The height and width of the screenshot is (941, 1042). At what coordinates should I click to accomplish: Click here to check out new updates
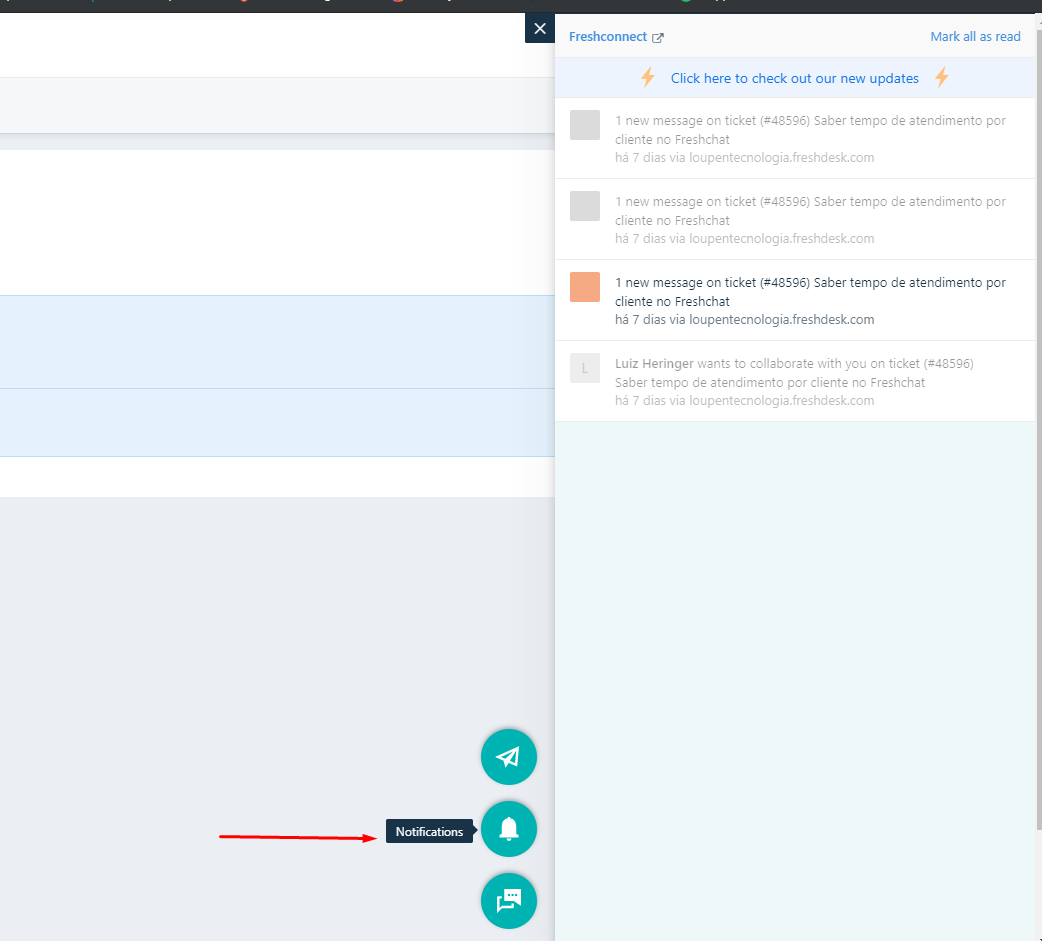pos(794,78)
